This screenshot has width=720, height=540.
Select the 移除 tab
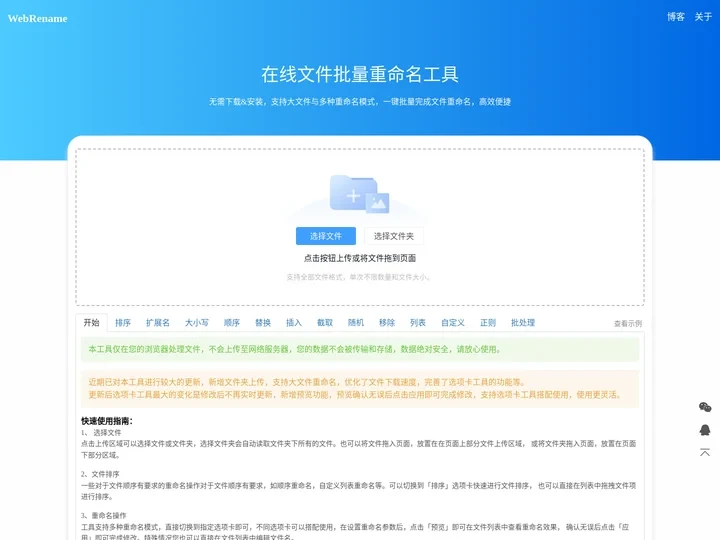pyautogui.click(x=387, y=323)
